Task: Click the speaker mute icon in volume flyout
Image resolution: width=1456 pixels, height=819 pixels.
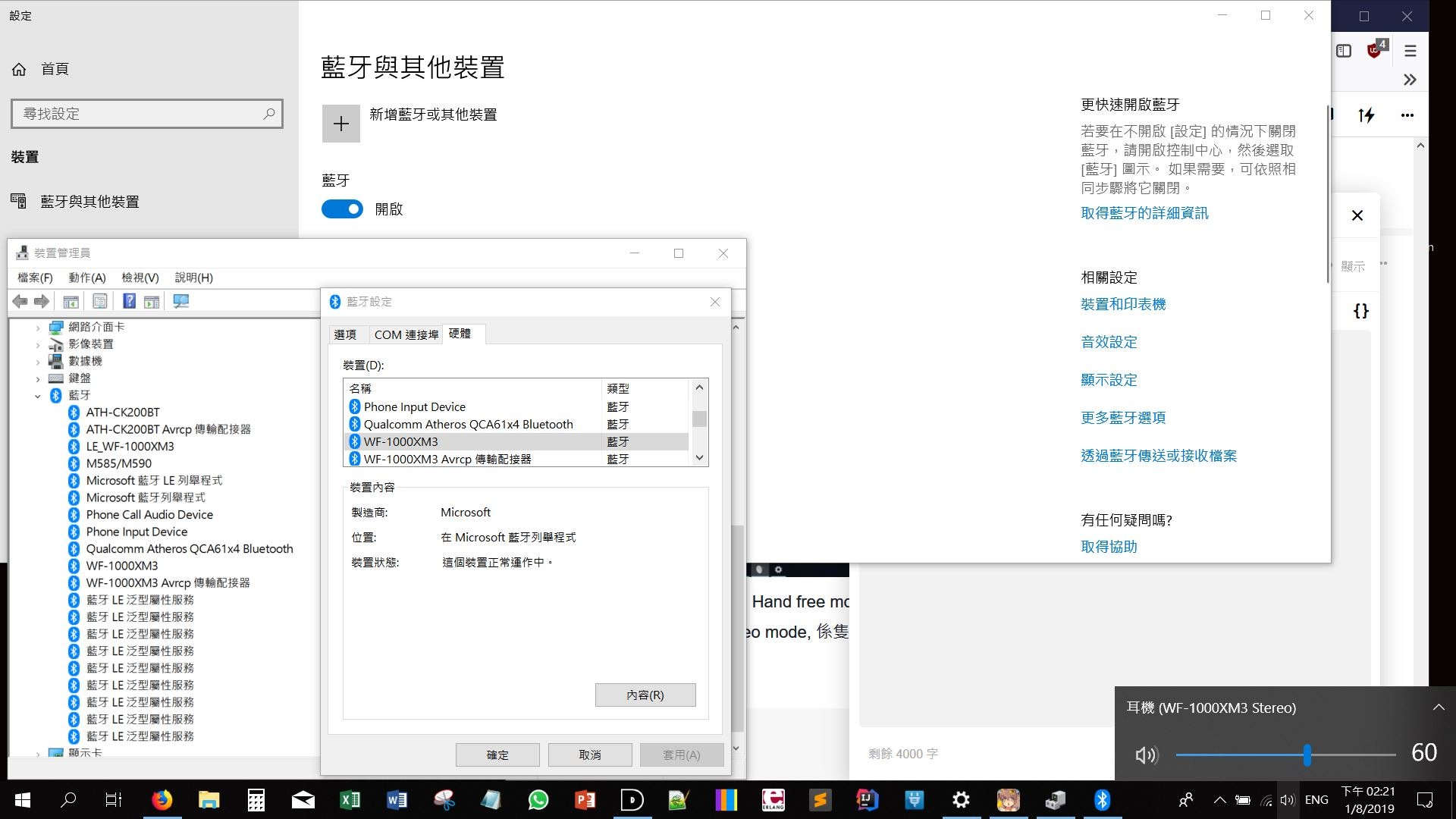Action: (x=1146, y=755)
